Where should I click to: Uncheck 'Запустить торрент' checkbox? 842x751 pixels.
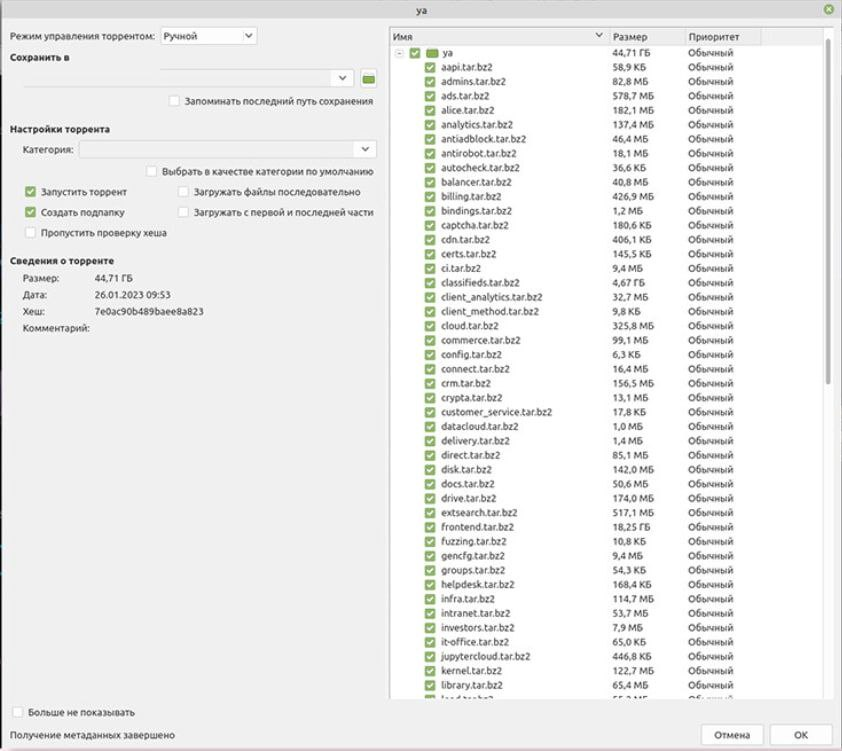tap(31, 192)
